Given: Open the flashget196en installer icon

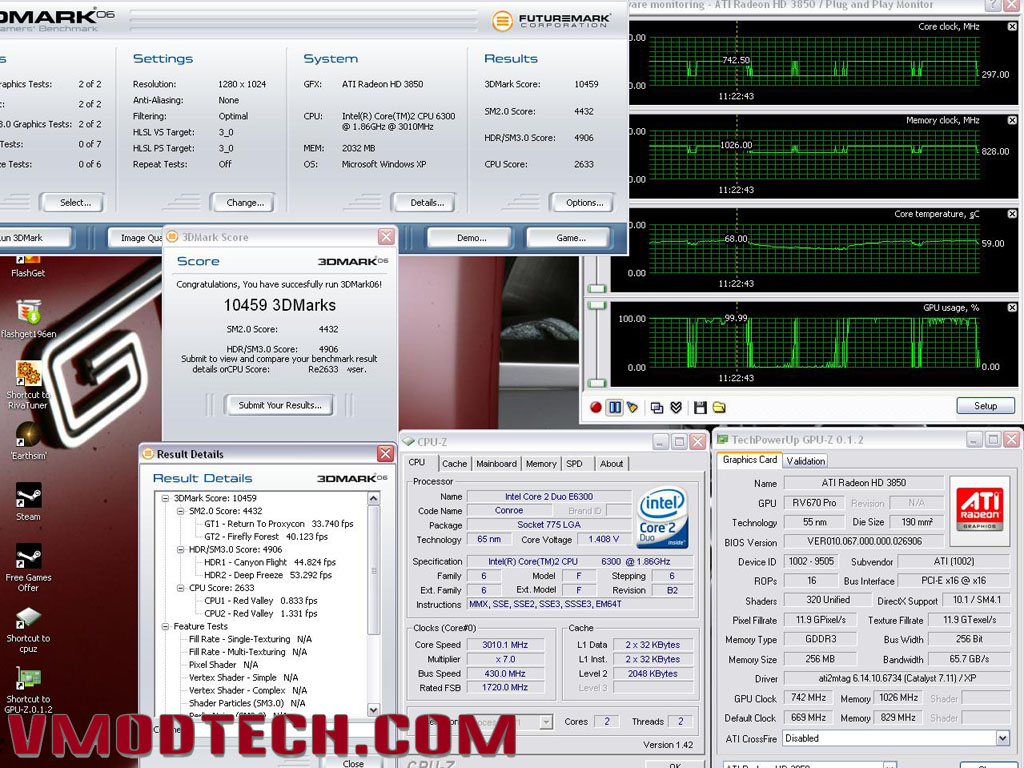Looking at the screenshot, I should [29, 319].
